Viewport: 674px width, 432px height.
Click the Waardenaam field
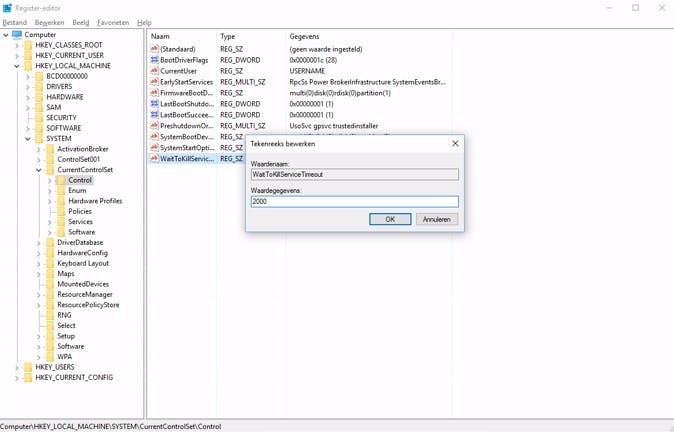point(355,174)
